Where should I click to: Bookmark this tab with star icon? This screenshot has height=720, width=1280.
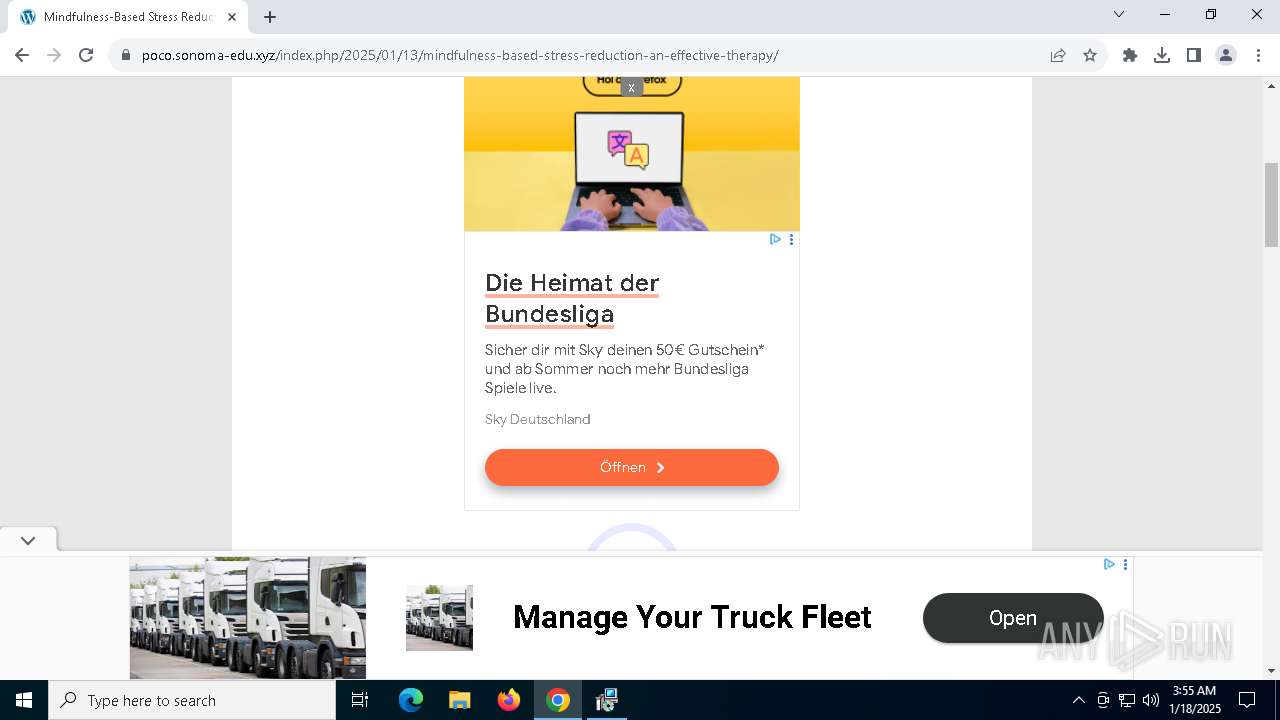(1090, 55)
